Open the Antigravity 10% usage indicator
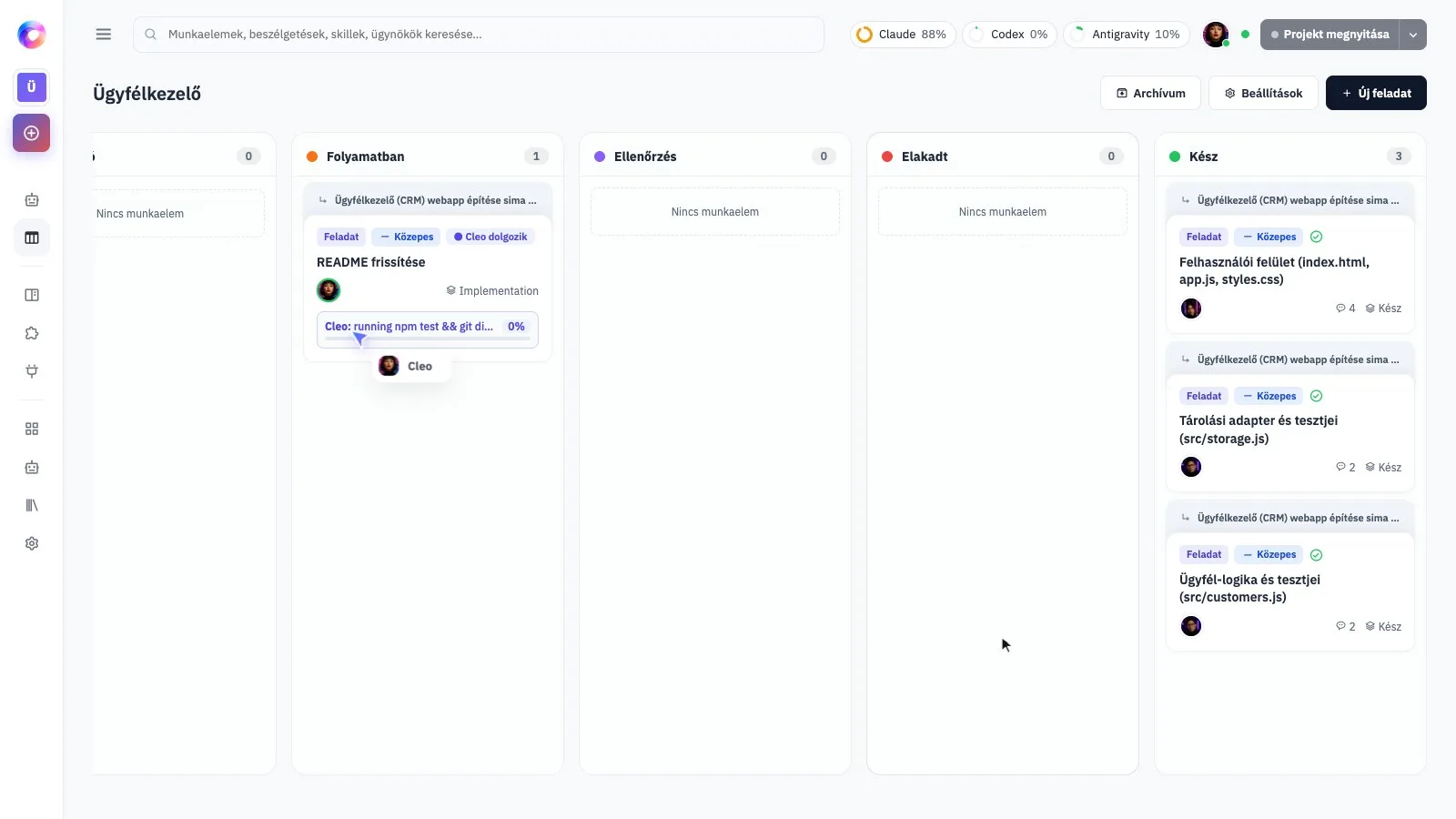The height and width of the screenshot is (819, 1456). [x=1127, y=35]
